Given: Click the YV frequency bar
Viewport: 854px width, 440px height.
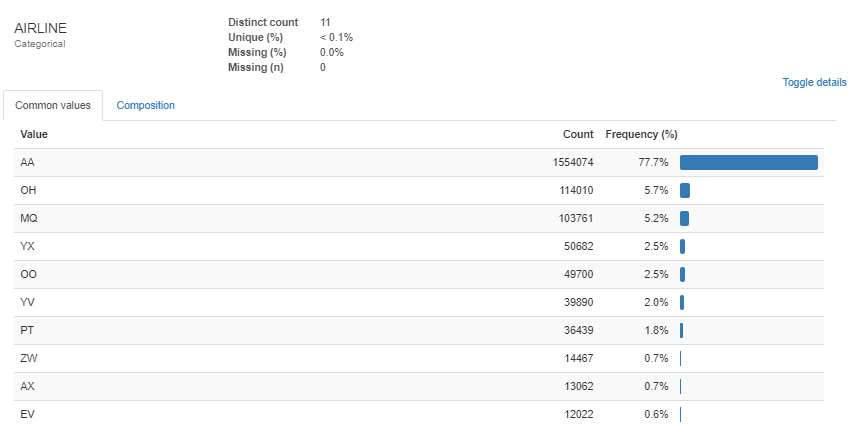Looking at the screenshot, I should 682,302.
